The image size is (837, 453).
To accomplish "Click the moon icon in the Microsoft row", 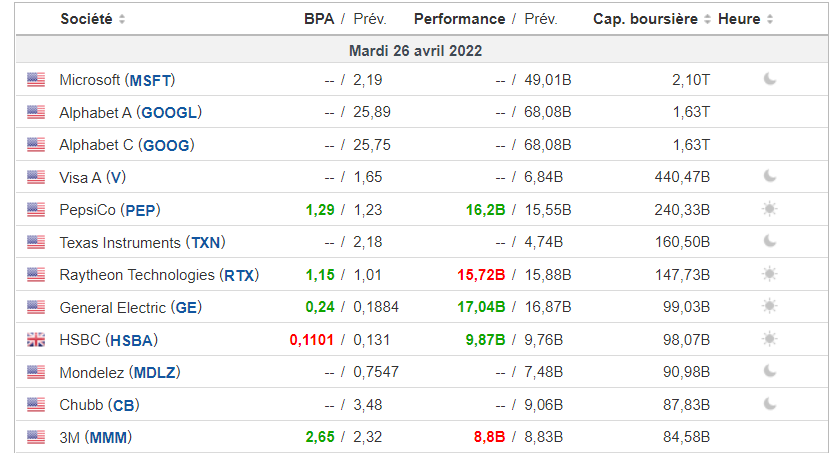I will (x=770, y=79).
